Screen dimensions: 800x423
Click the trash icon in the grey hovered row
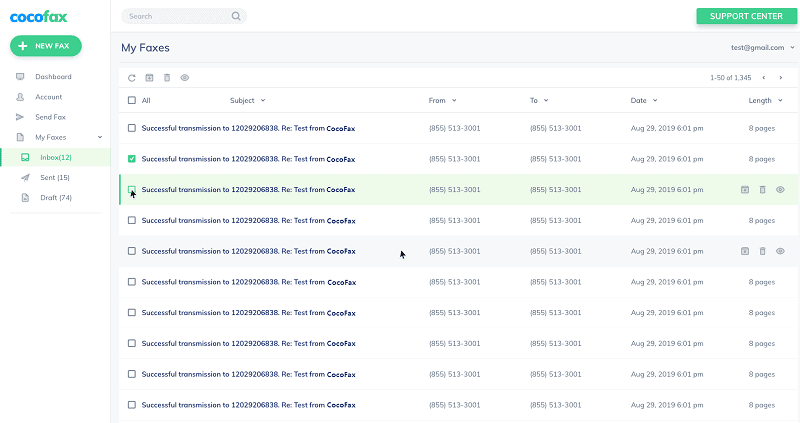click(x=762, y=251)
